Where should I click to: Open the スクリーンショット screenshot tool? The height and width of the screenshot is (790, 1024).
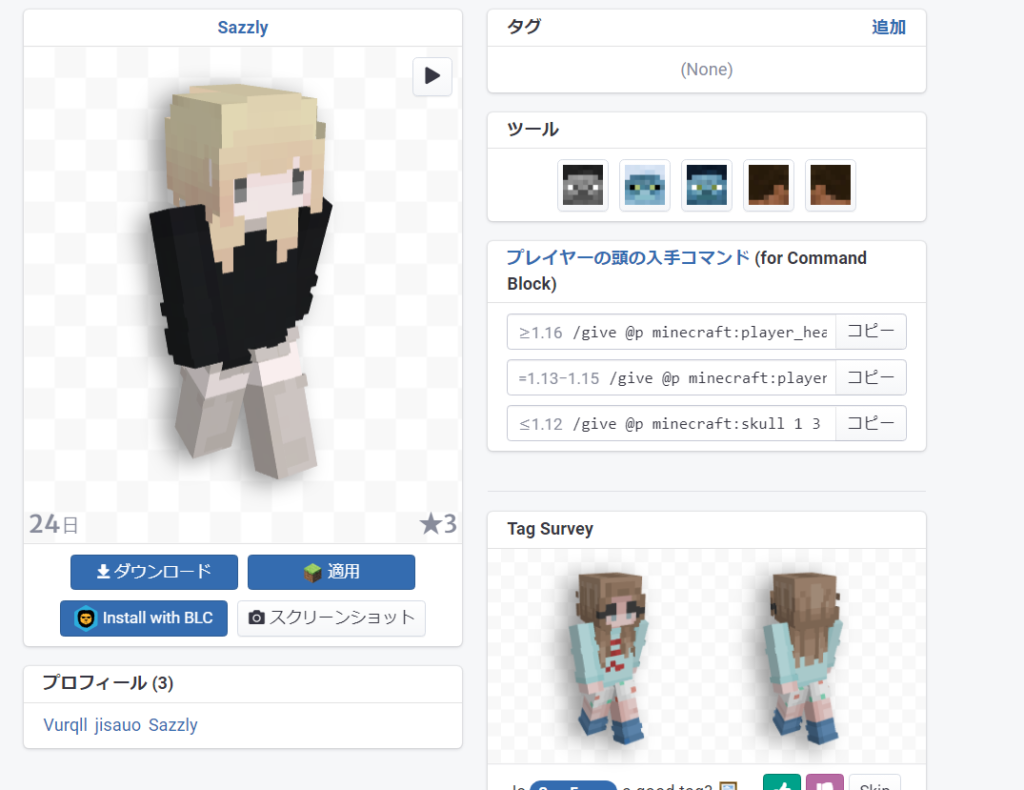pyautogui.click(x=331, y=618)
